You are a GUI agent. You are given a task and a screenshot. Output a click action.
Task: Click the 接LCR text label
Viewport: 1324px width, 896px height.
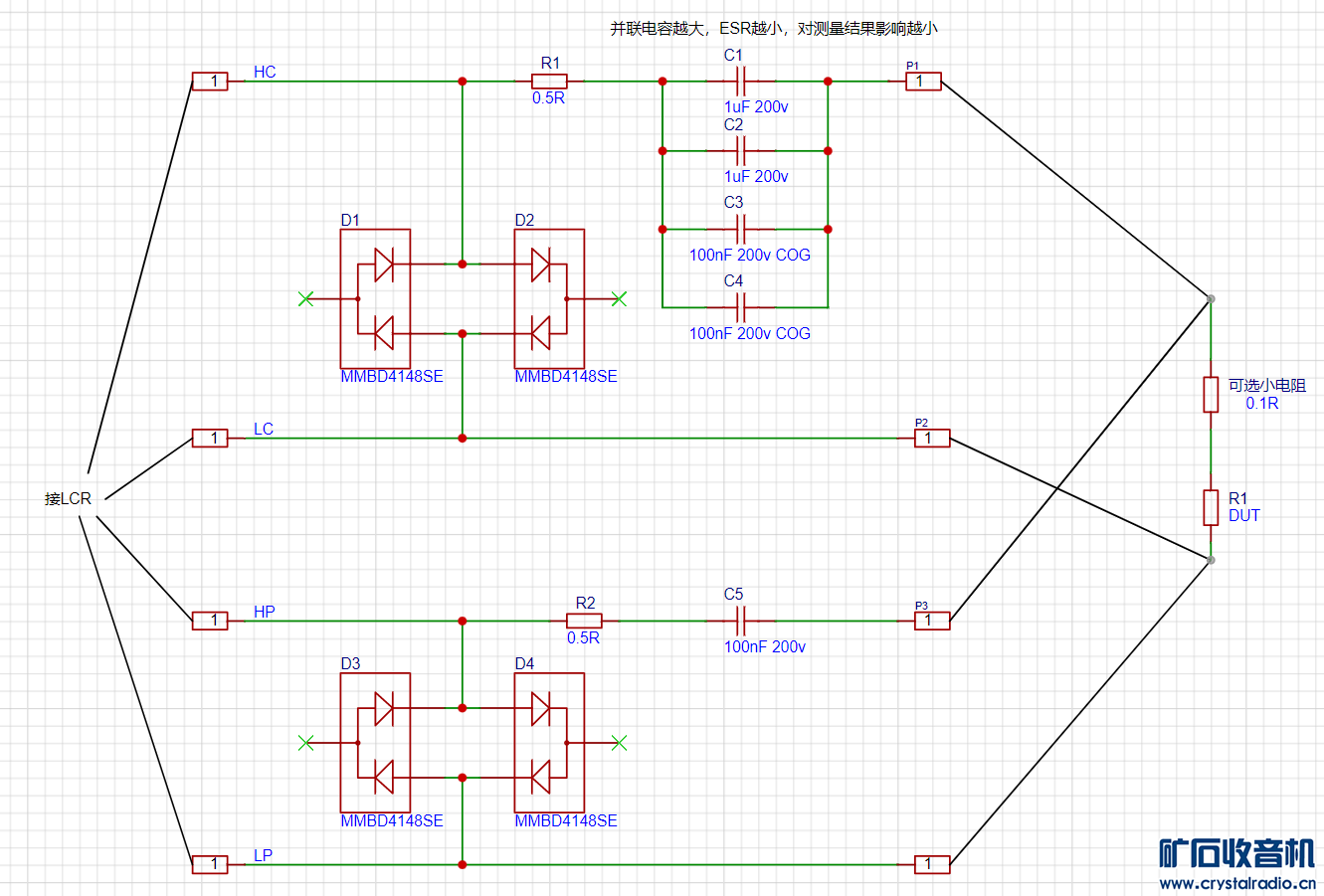click(x=68, y=498)
